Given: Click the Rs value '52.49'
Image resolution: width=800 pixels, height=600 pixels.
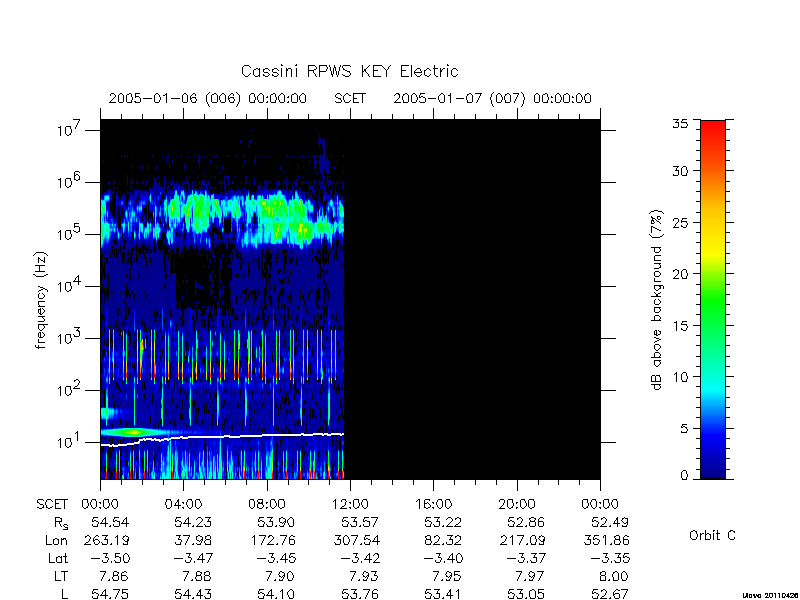Looking at the screenshot, I should [x=610, y=522].
